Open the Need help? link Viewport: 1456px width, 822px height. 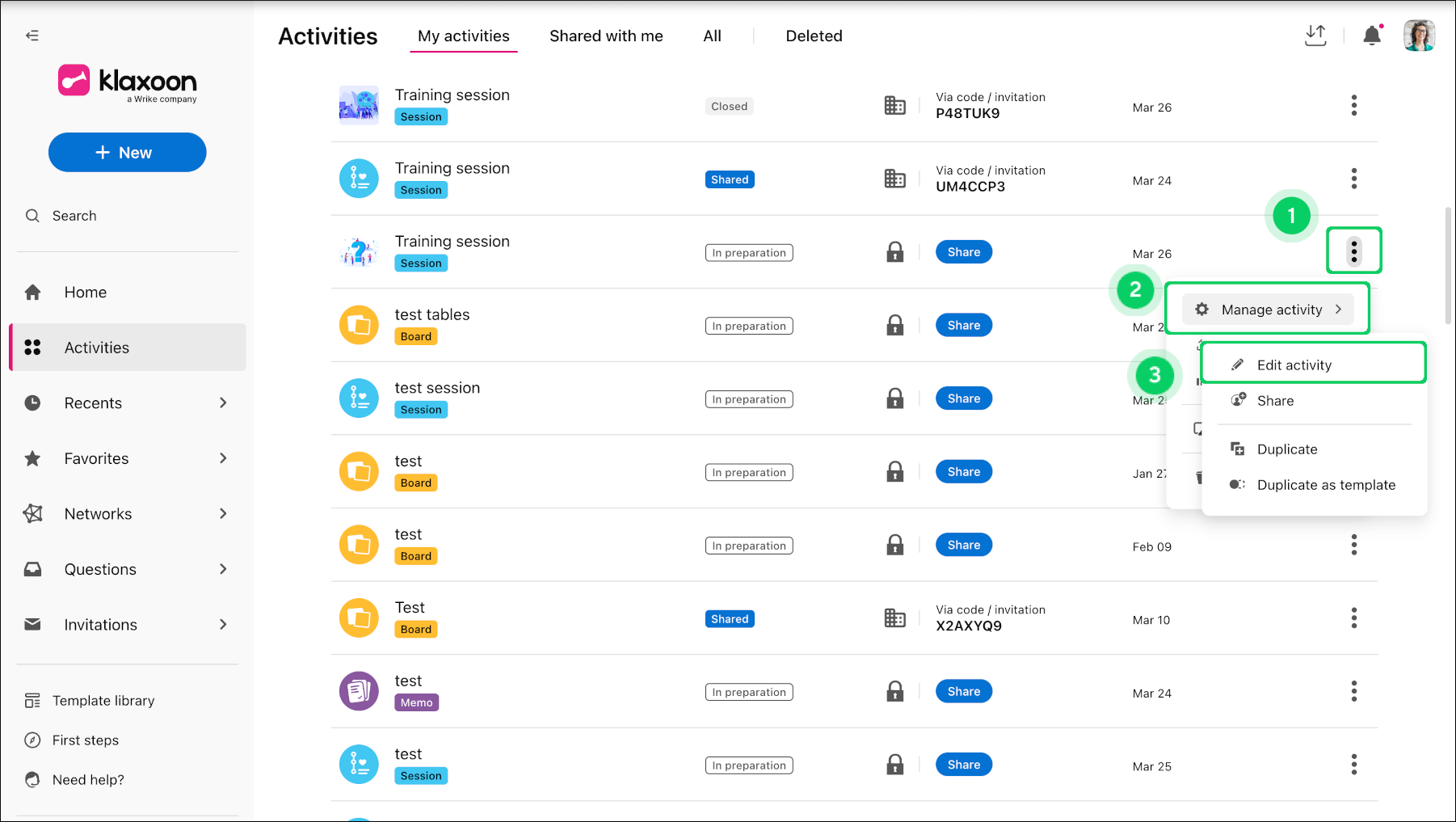pyautogui.click(x=88, y=780)
